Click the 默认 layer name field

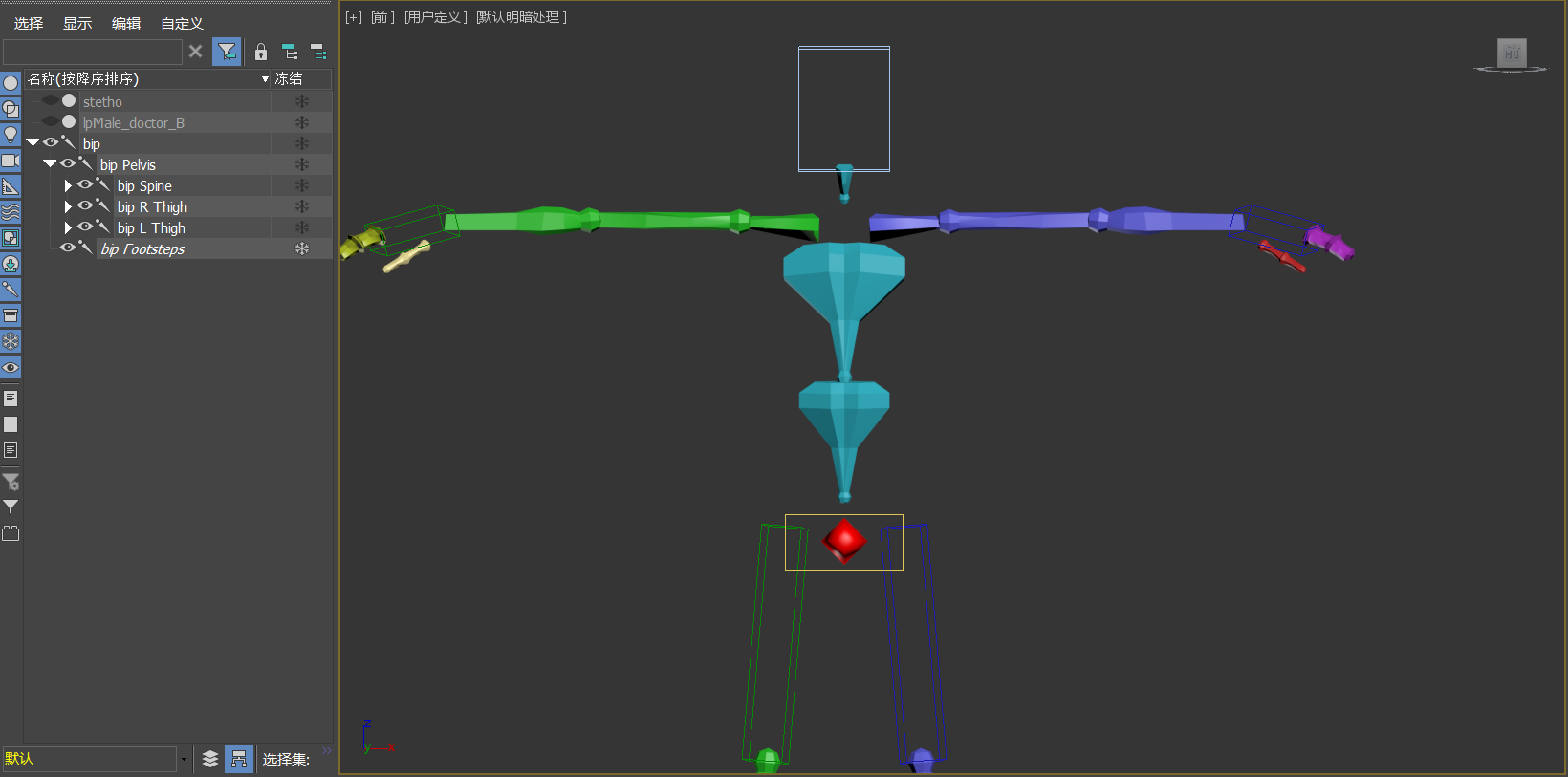point(90,759)
